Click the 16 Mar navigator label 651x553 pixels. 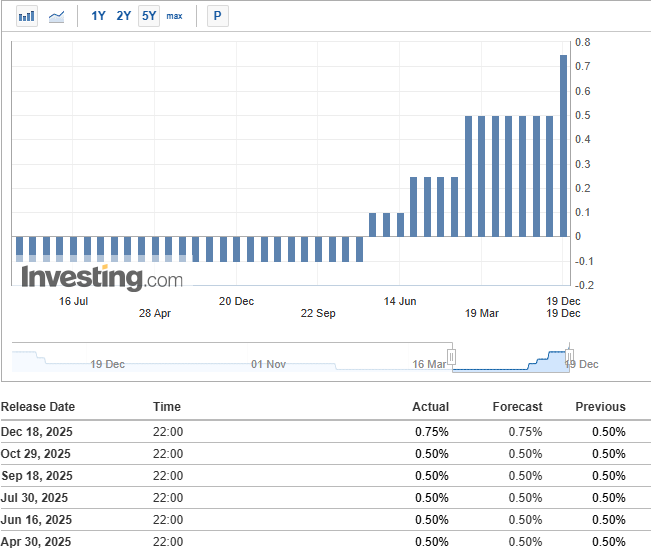click(x=429, y=365)
